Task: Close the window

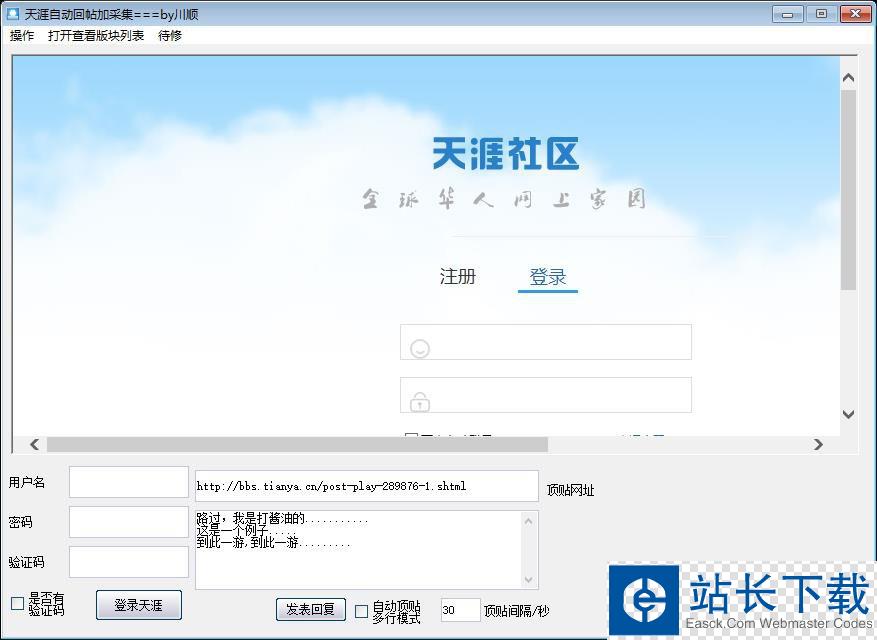Action: (855, 14)
